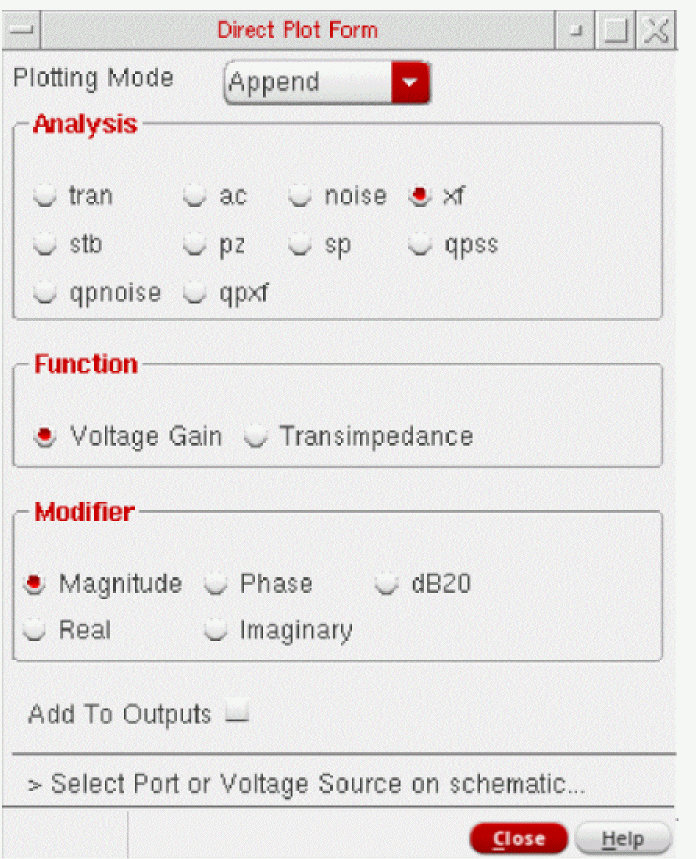Select the tran analysis radio button

[x=45, y=197]
